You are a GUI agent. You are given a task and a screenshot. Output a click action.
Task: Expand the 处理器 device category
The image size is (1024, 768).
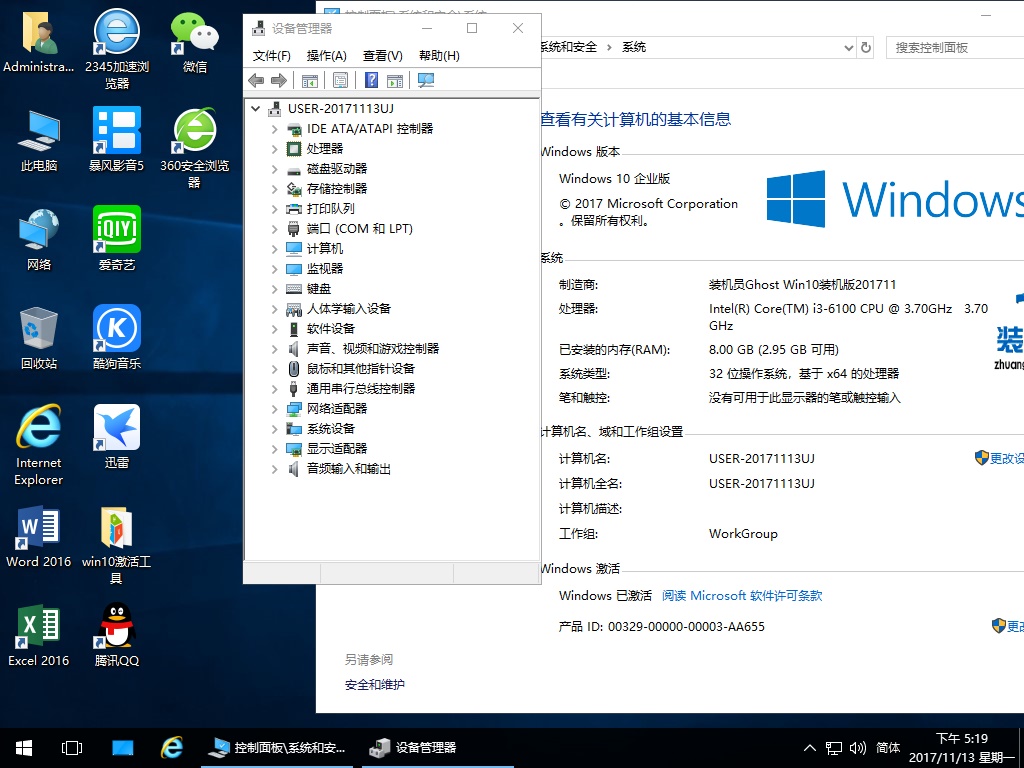point(275,149)
